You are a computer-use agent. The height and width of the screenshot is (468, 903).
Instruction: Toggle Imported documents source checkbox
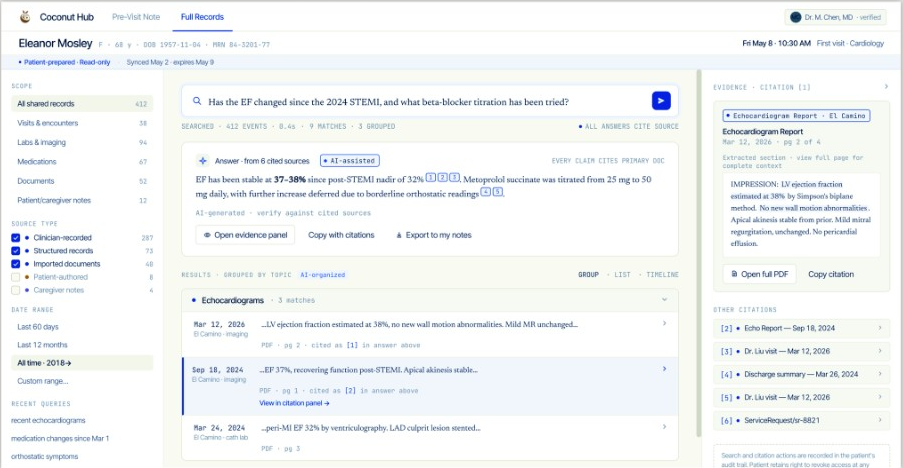[16, 264]
